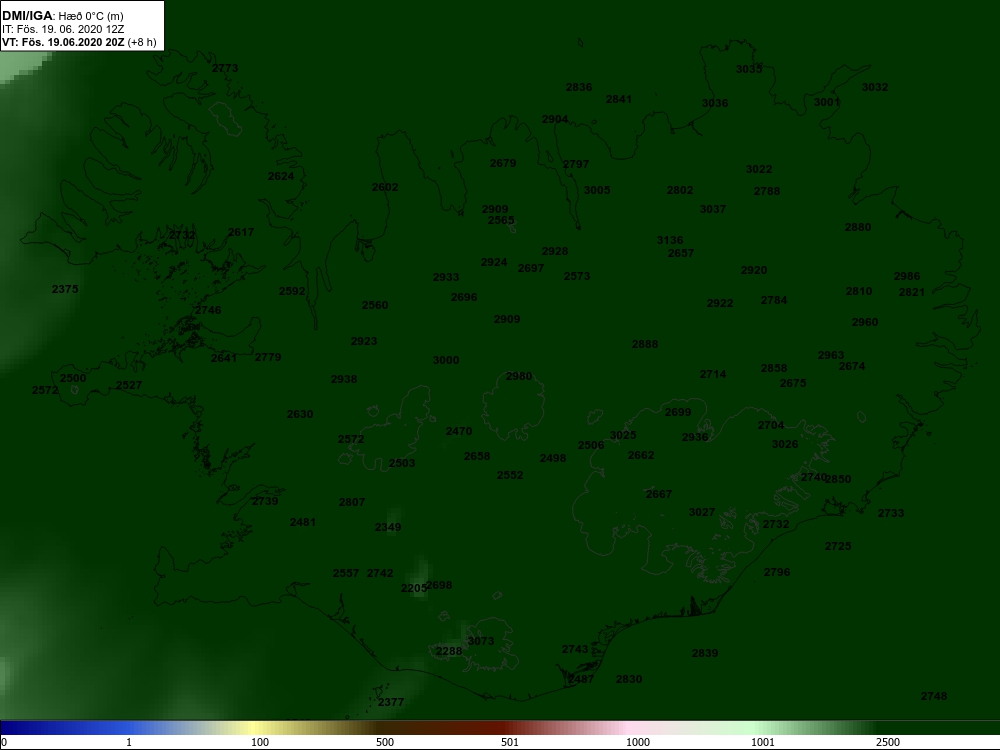Click the 'VT: Fös. 19.06.2020 20Z (+8 h)' line
1000x750 pixels.
point(79,42)
